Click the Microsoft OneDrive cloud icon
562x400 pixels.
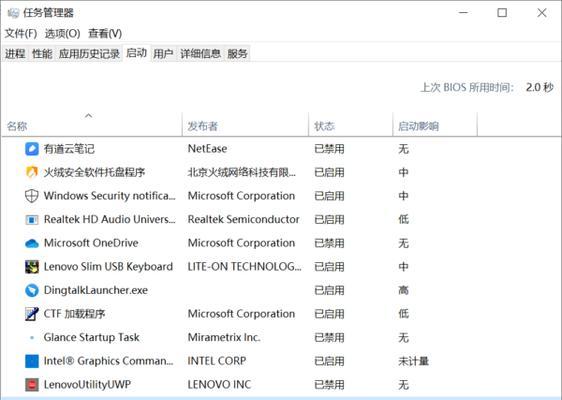(x=32, y=243)
